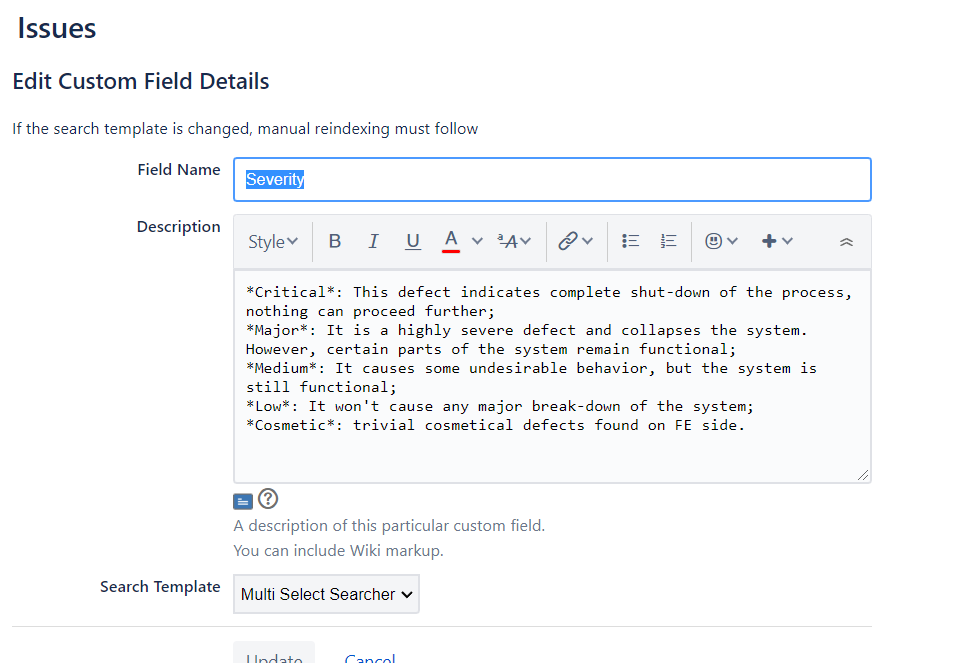Insert a bulleted list
The width and height of the screenshot is (977, 663).
[x=630, y=241]
